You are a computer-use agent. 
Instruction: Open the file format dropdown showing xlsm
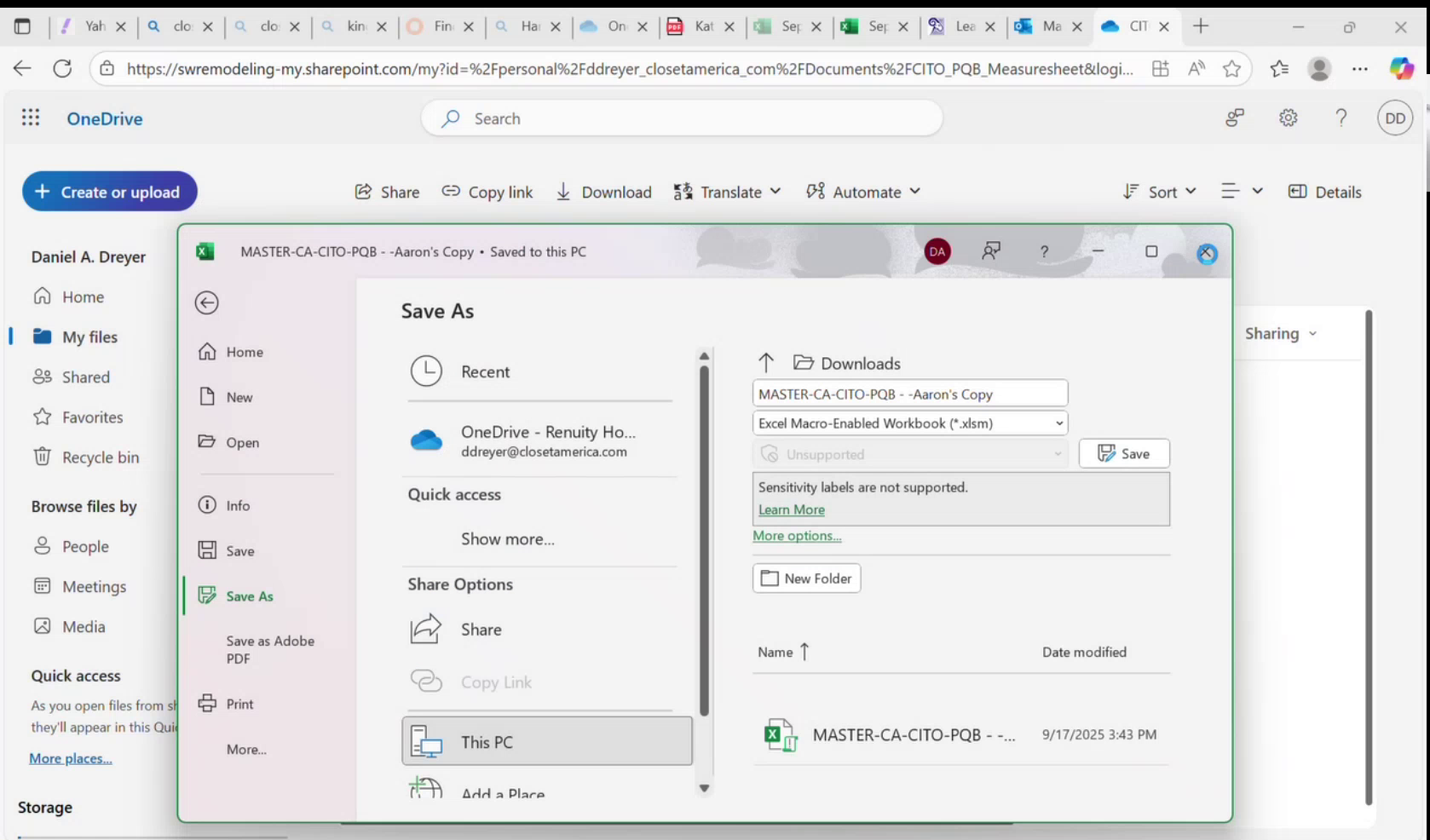click(x=908, y=423)
